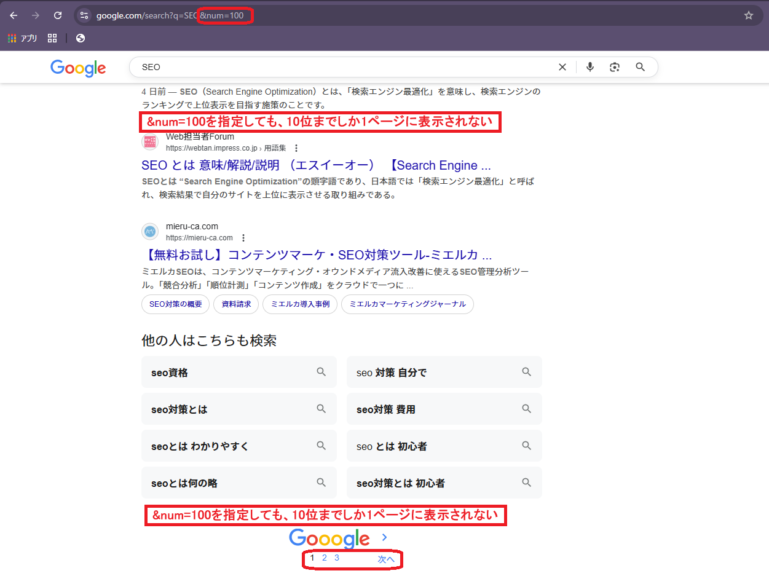
Task: Click the next-page chevron beside Gooogle logo
Action: coord(384,537)
